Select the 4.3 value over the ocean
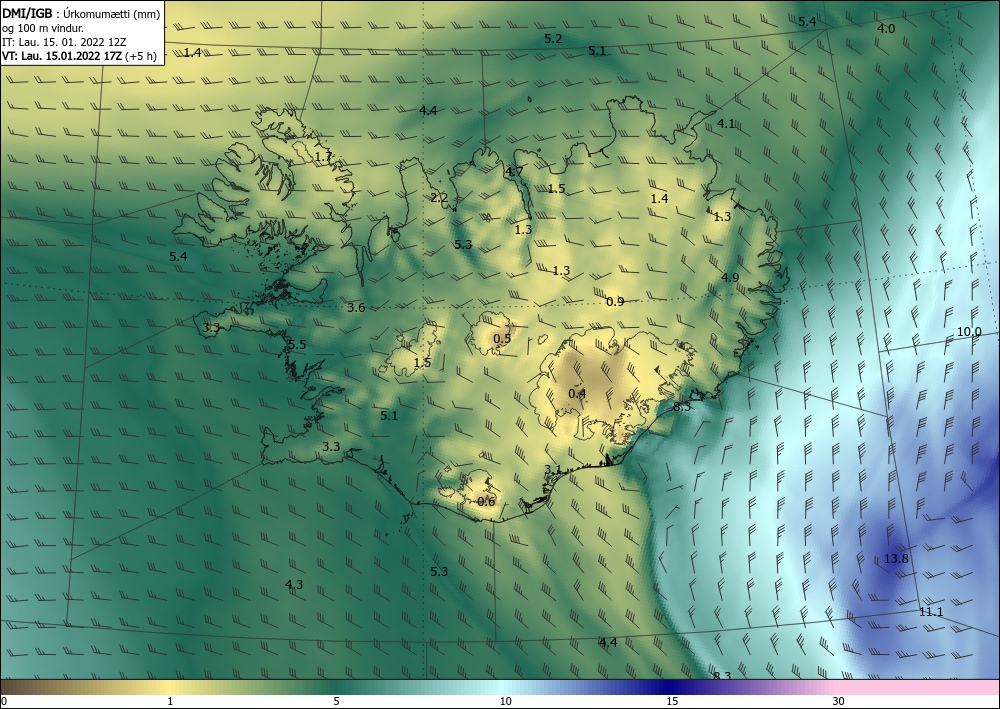This screenshot has width=1000, height=709. (x=294, y=584)
